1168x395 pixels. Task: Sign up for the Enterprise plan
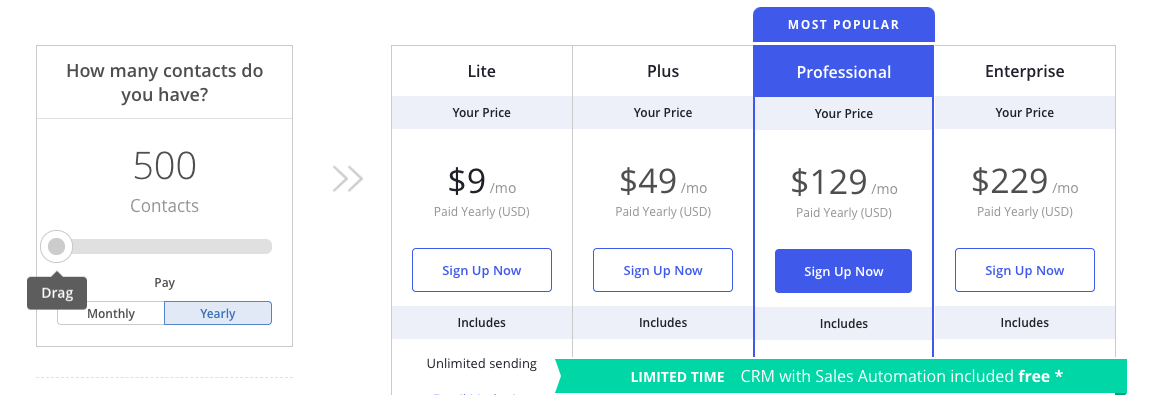click(x=1025, y=270)
